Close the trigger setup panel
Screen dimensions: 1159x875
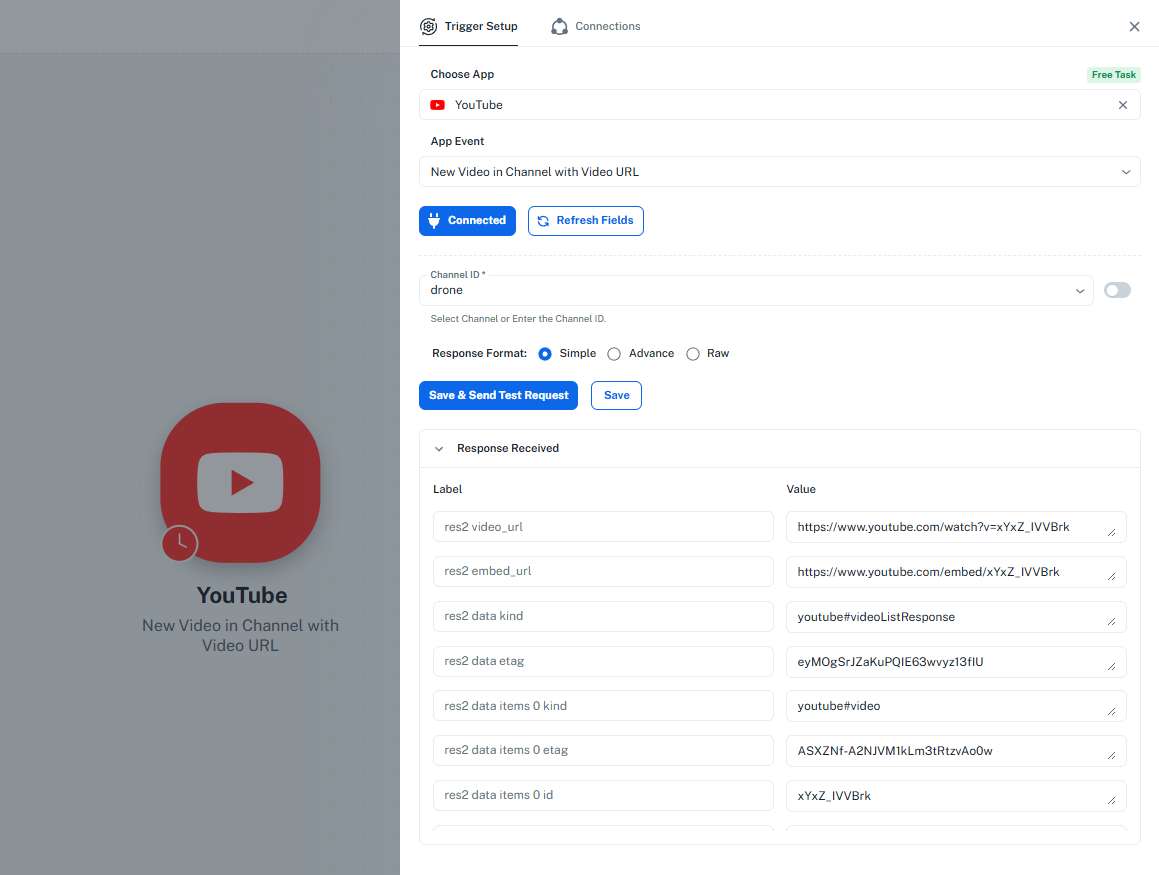pos(1134,27)
